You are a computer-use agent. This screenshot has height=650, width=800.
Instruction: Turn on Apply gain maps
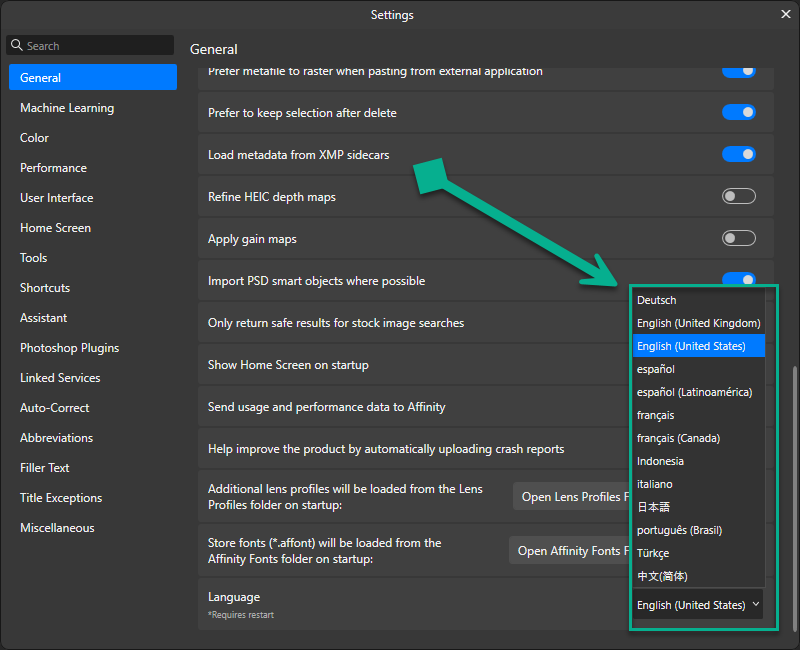[x=738, y=238]
